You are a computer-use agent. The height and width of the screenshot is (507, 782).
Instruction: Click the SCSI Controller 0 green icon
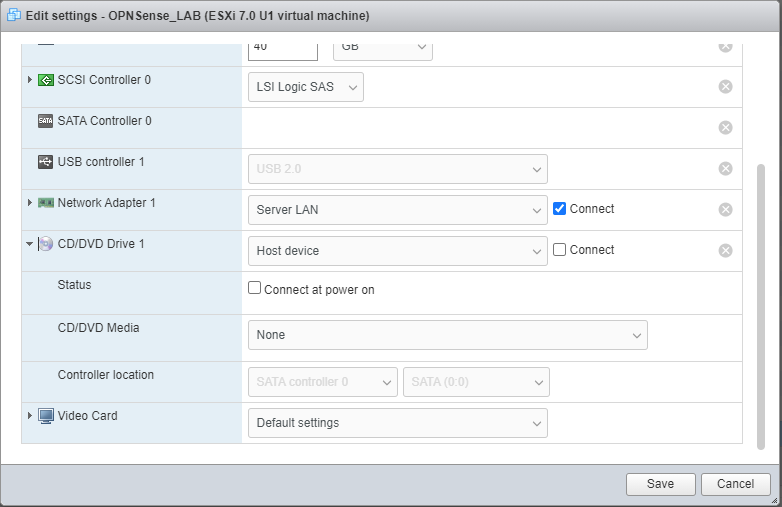tap(45, 80)
